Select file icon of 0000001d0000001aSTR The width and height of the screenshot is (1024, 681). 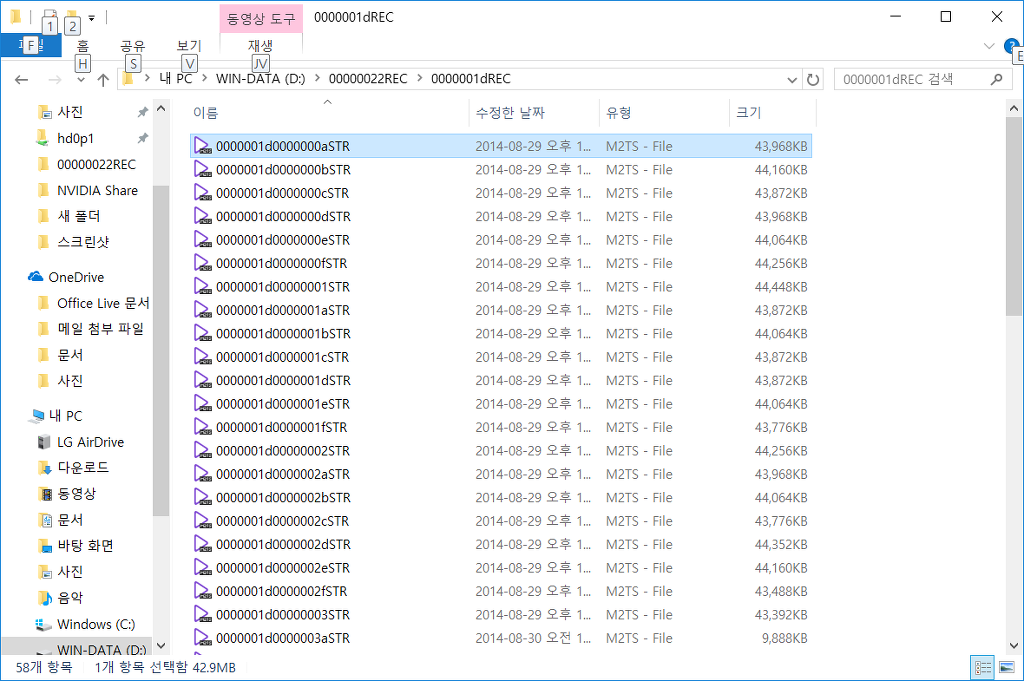tap(202, 310)
